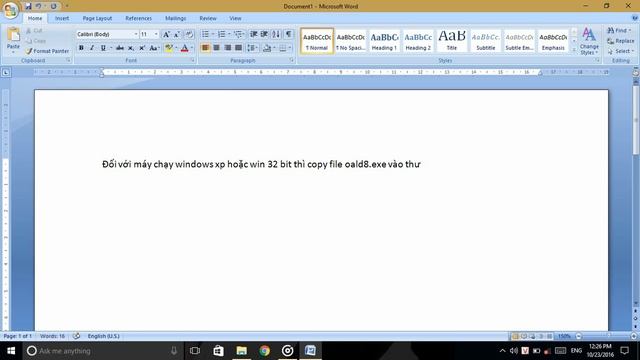
Task: Apply text highlight color
Action: pos(169,48)
